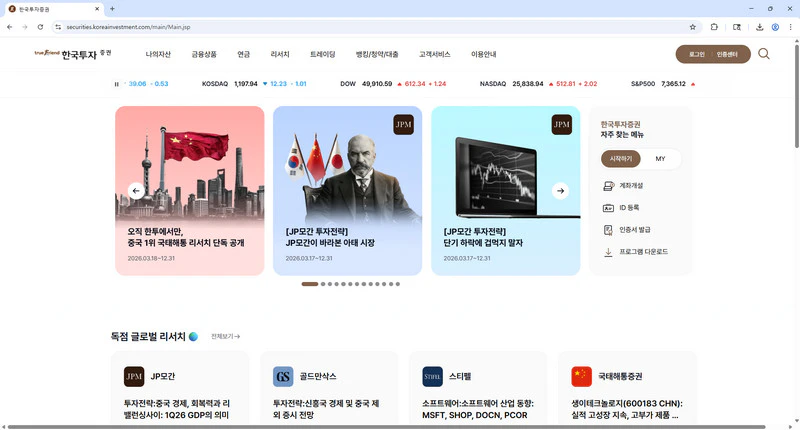
Task: Open JP모간 report 투자전략:중국 경제 headline
Action: click(x=177, y=410)
